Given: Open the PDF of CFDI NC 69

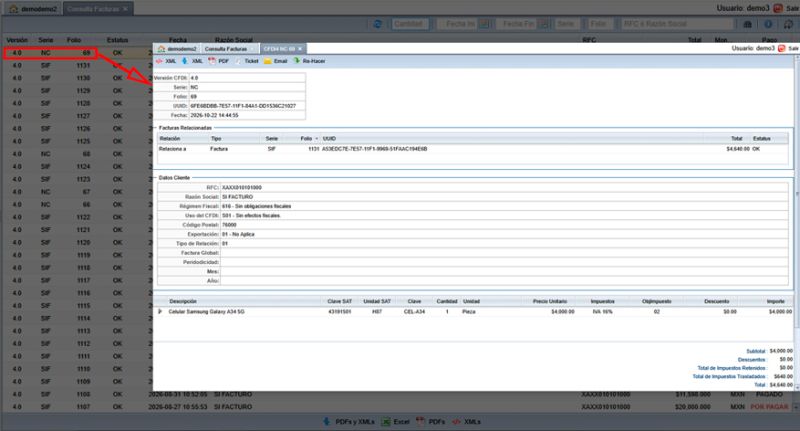Looking at the screenshot, I should coord(218,61).
